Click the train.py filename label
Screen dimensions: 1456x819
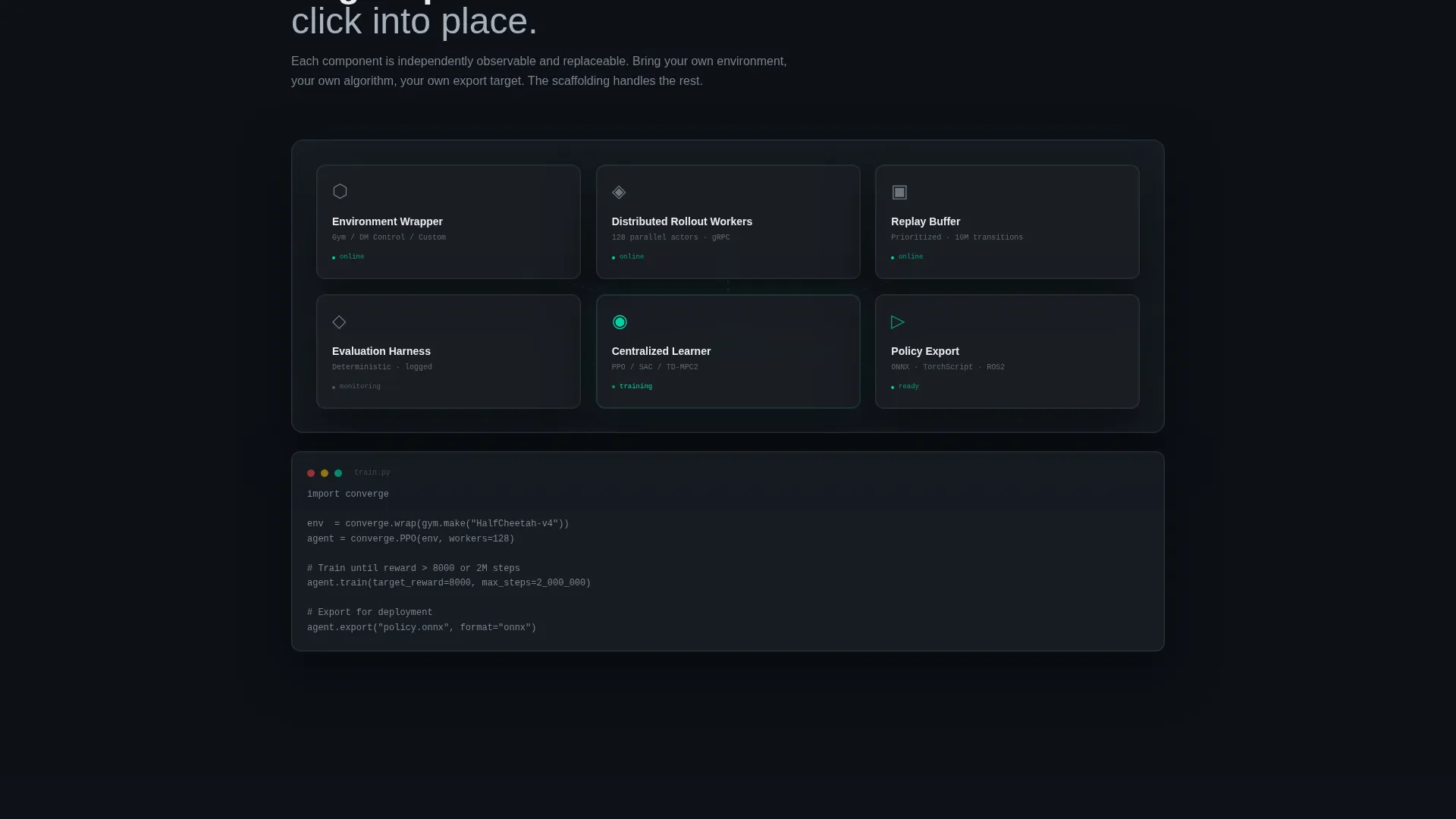click(x=372, y=472)
